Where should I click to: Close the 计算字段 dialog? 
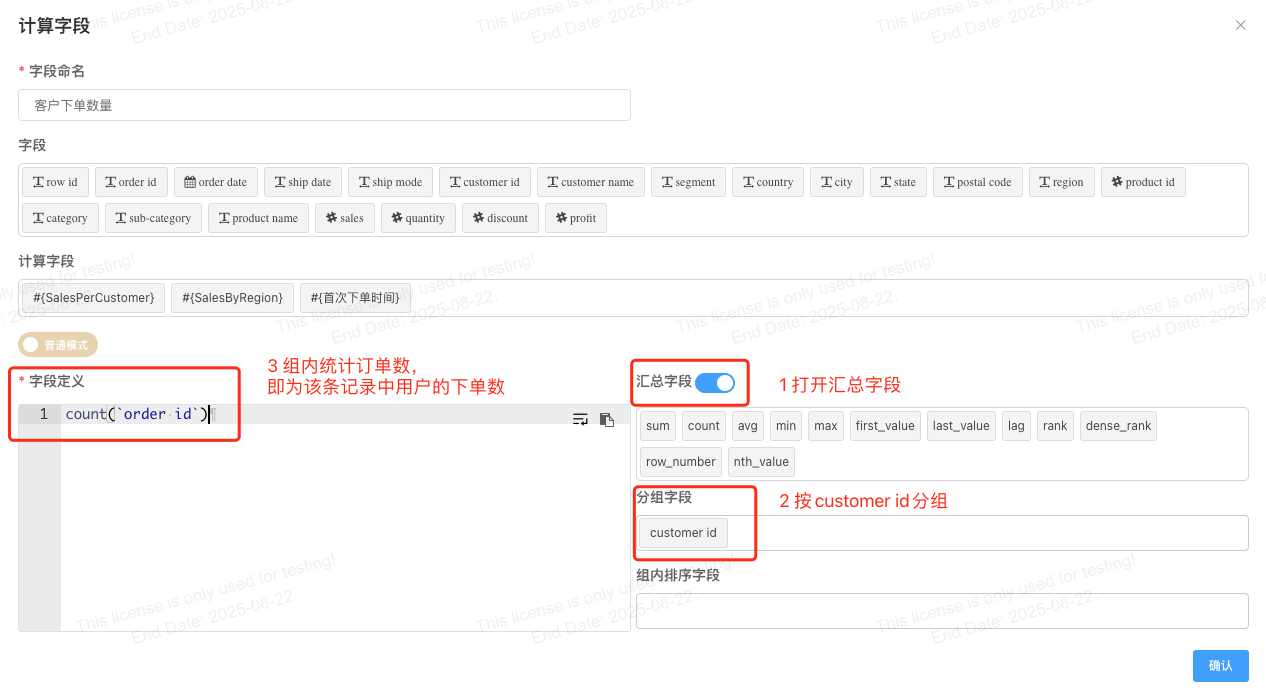pos(1240,25)
